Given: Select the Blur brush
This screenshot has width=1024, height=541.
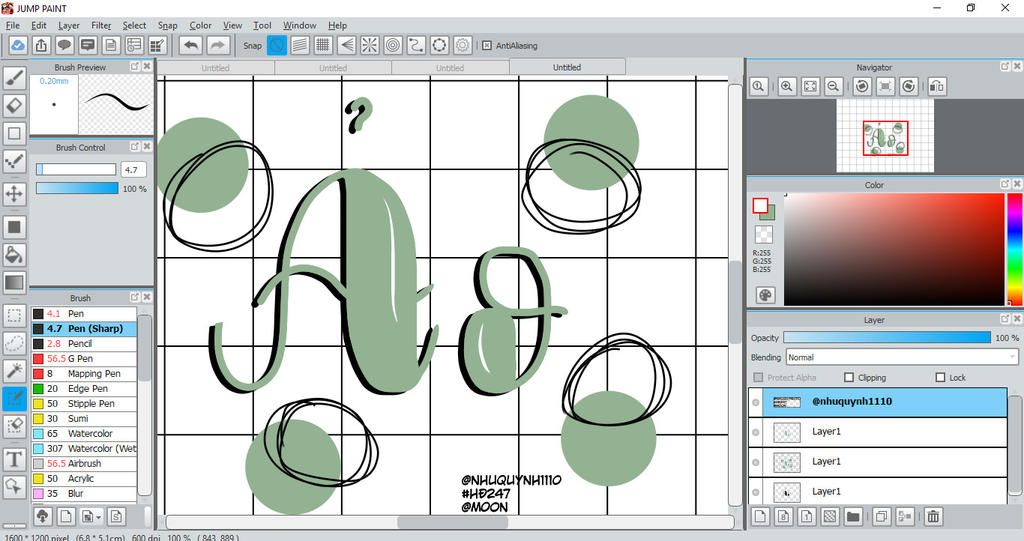Looking at the screenshot, I should click(84, 493).
